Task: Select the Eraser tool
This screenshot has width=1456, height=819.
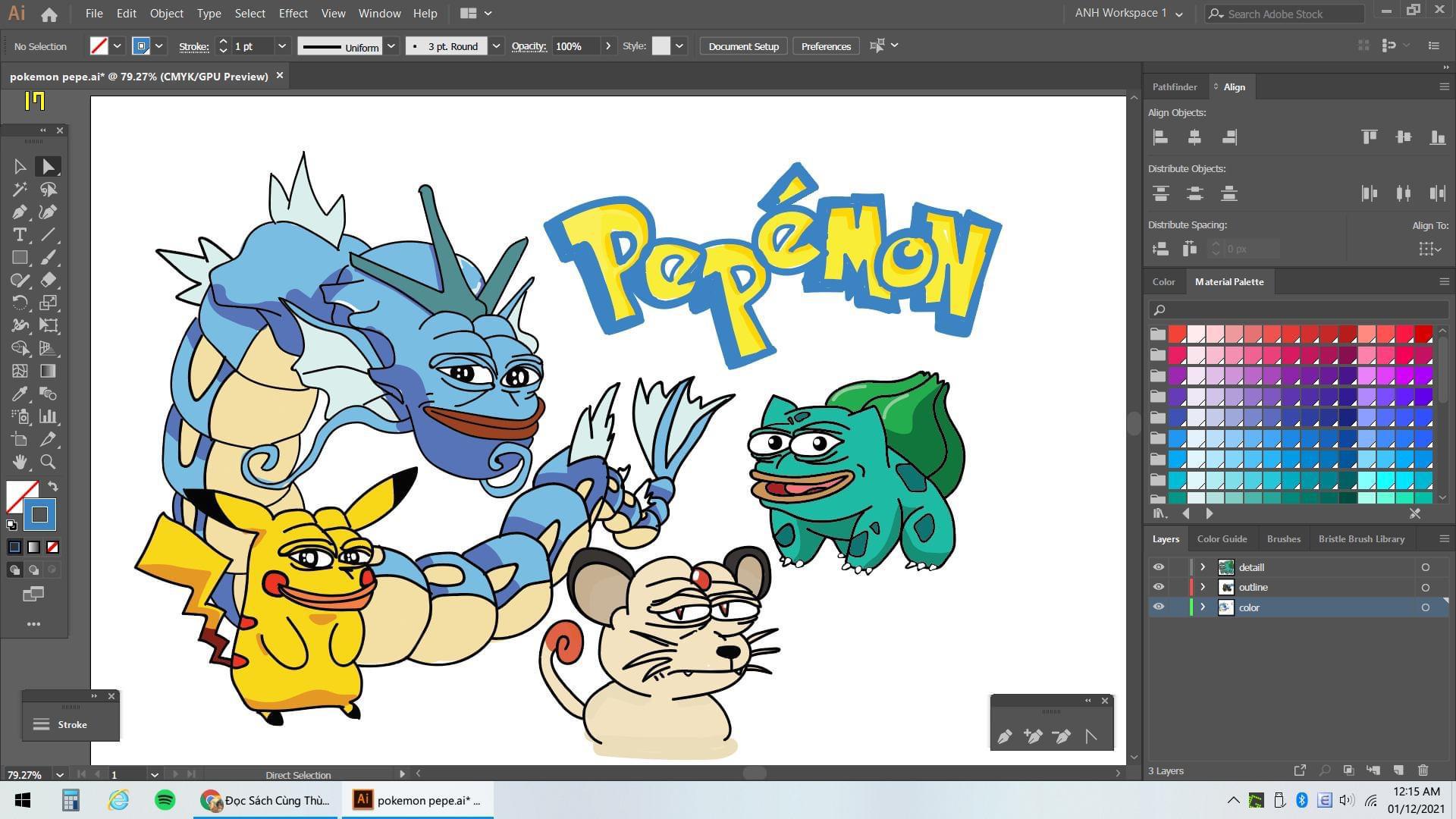Action: [49, 281]
